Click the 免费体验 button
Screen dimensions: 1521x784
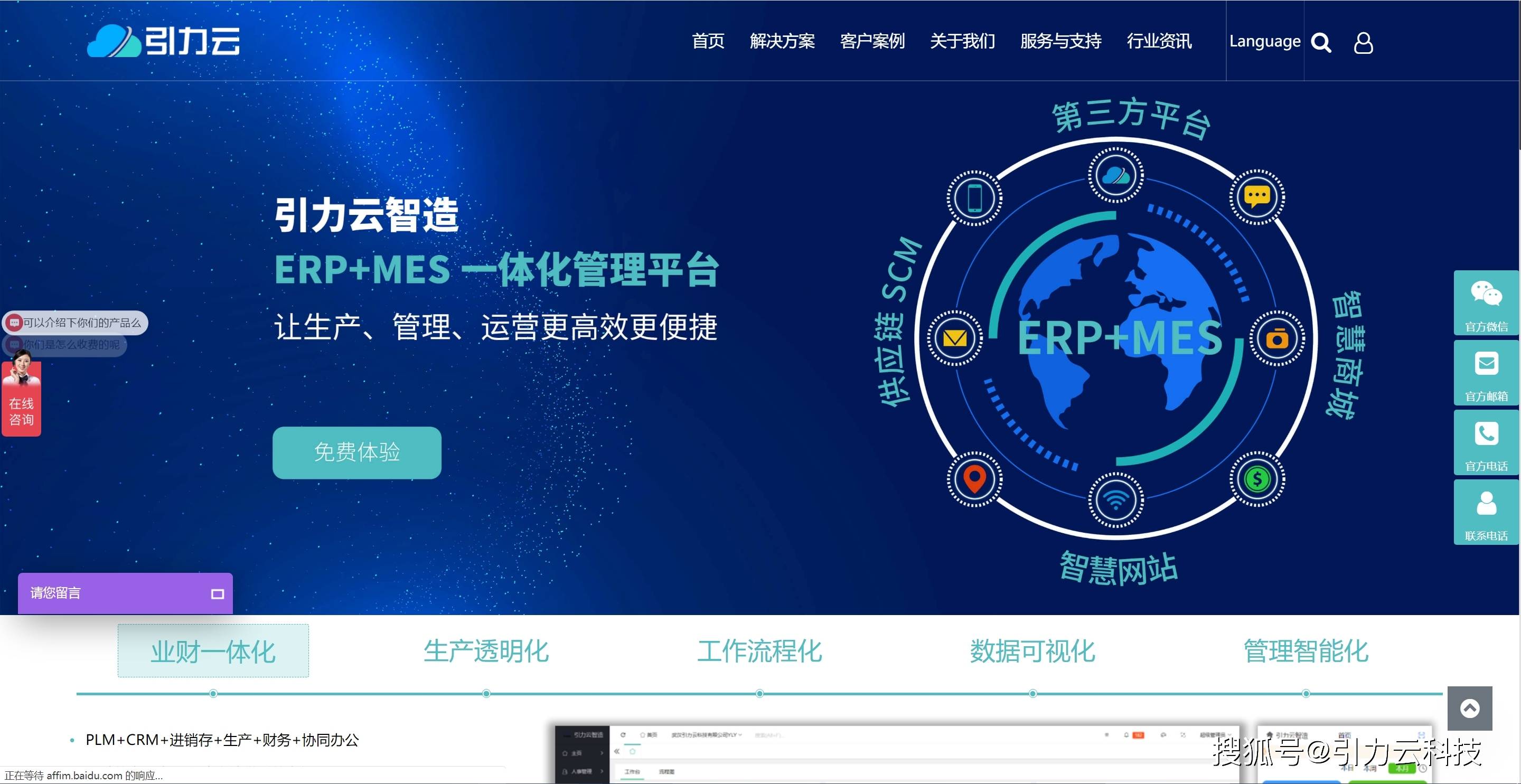tap(356, 452)
